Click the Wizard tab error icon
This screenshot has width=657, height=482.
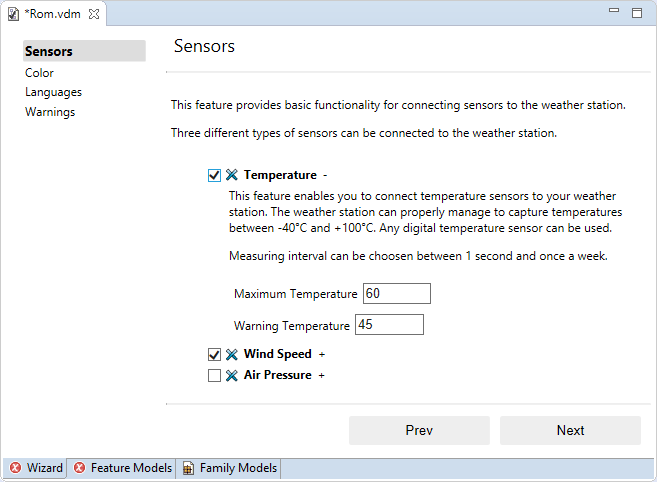pos(16,468)
